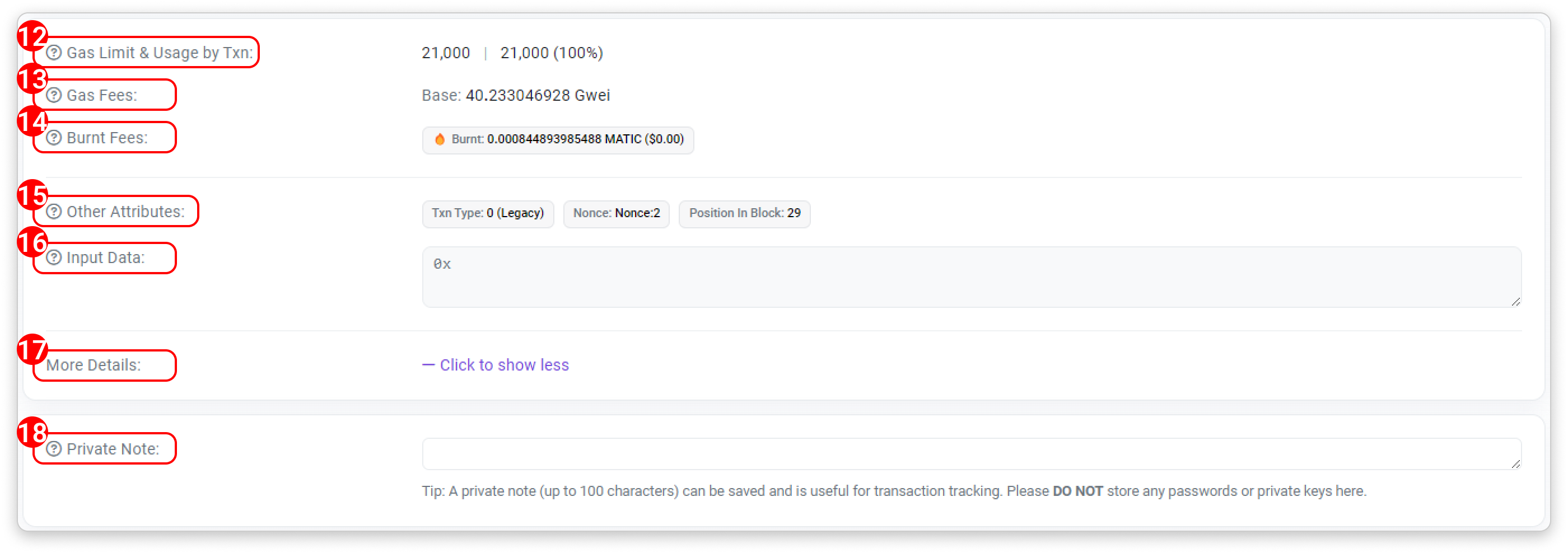Click the 21,000 gas limit value

[x=446, y=54]
